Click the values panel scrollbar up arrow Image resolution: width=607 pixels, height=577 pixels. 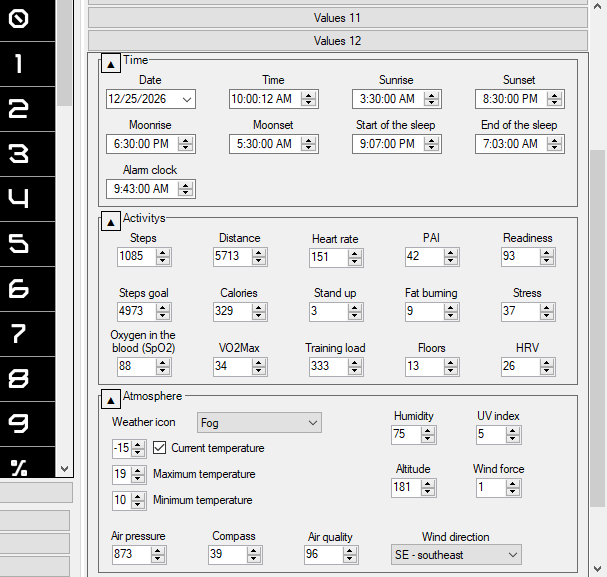pyautogui.click(x=597, y=7)
